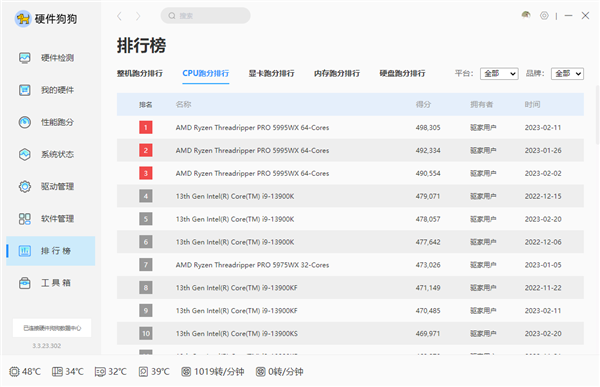Click rank 1 red badge

tap(146, 127)
